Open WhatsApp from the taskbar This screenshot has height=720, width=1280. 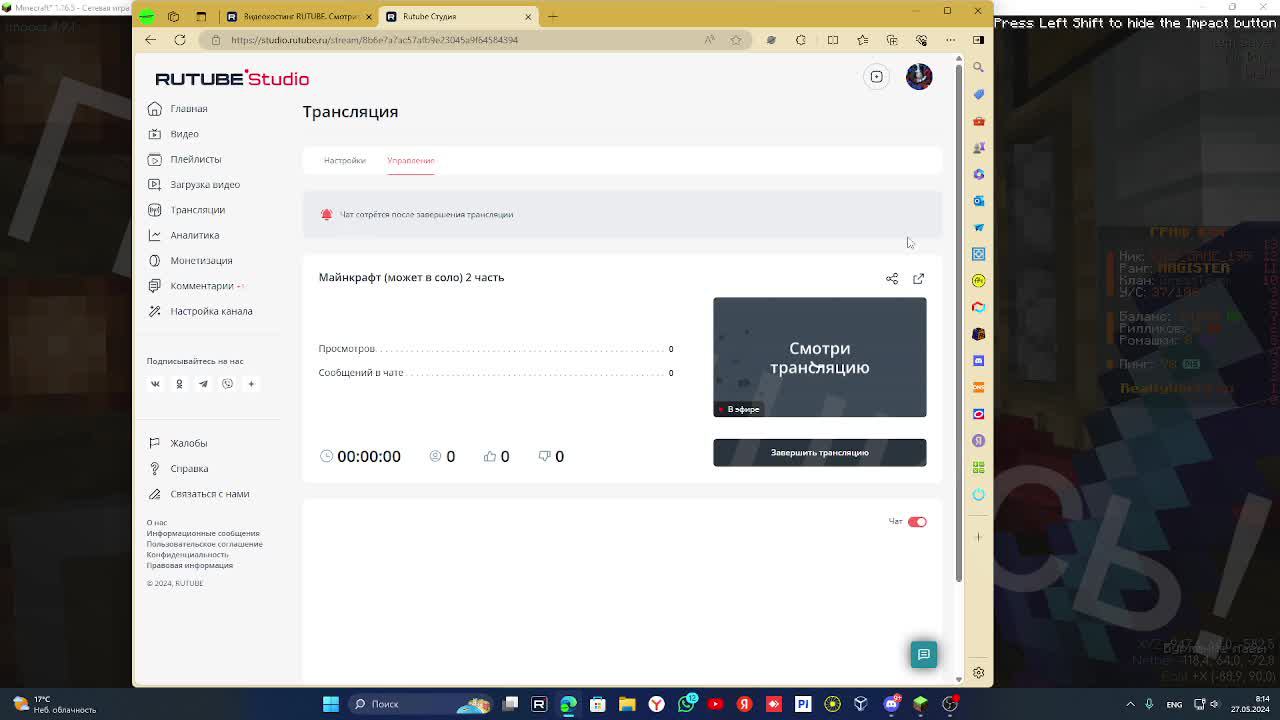pos(686,704)
